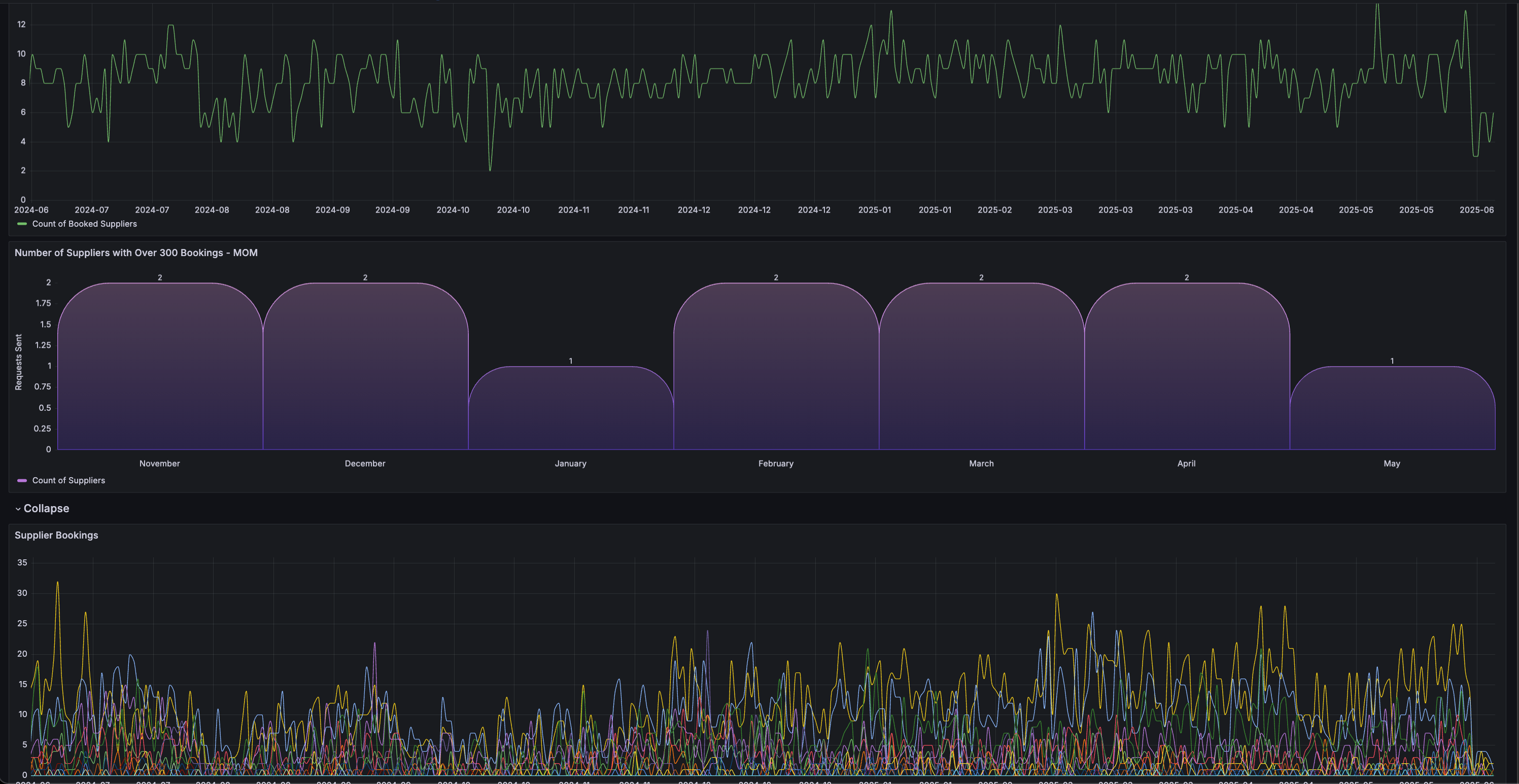This screenshot has height=784, width=1519.
Task: Click the 2024-06 label under the Booked Suppliers chart
Action: tap(31, 210)
